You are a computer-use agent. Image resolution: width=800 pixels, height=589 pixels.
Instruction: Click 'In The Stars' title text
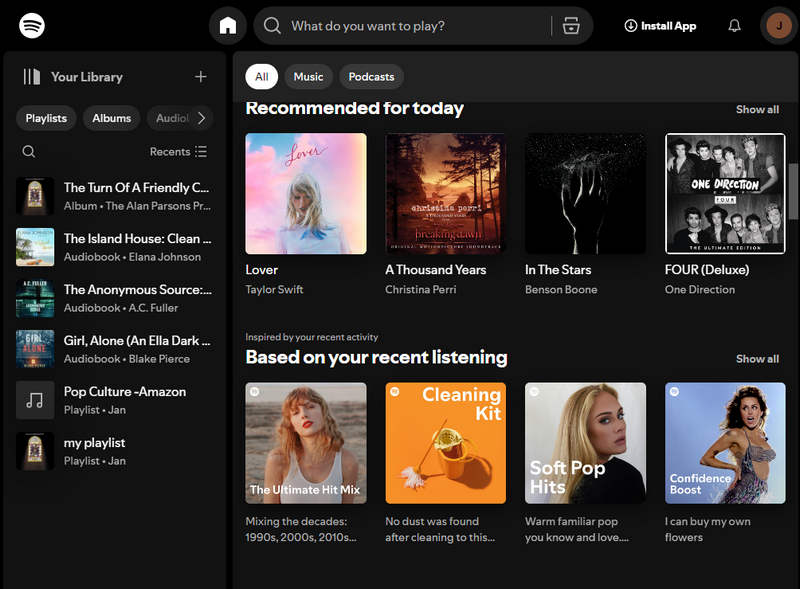pos(558,269)
